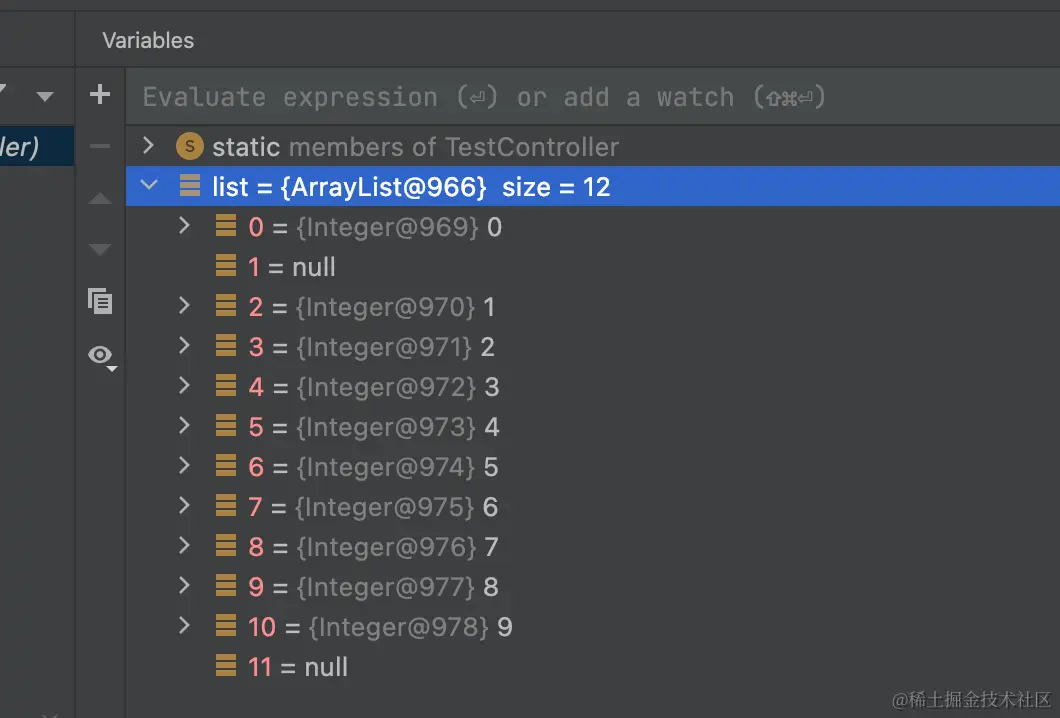Click the New Watch plus icon
1060x718 pixels.
pyautogui.click(x=100, y=95)
